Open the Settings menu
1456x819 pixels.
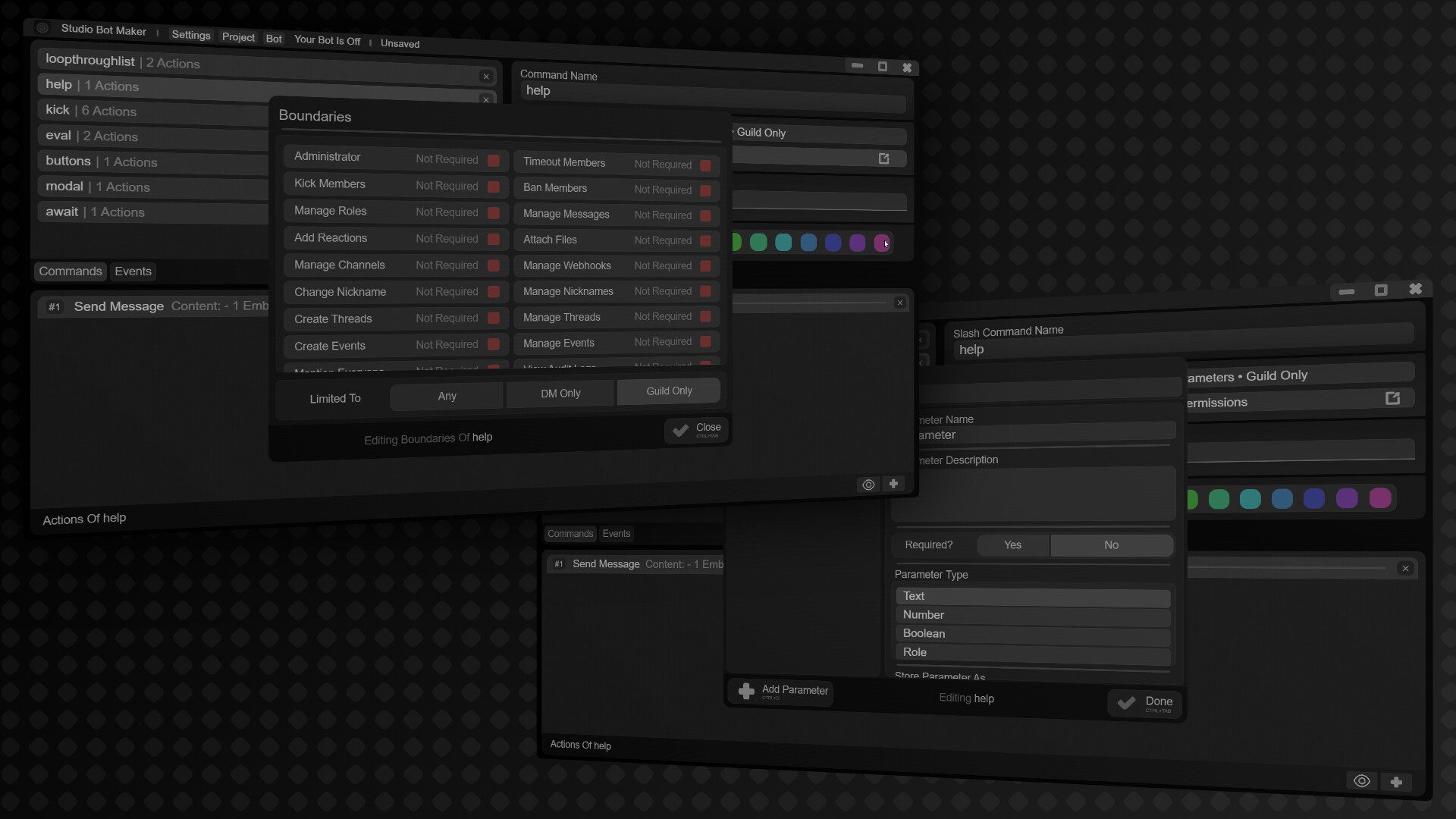click(191, 35)
